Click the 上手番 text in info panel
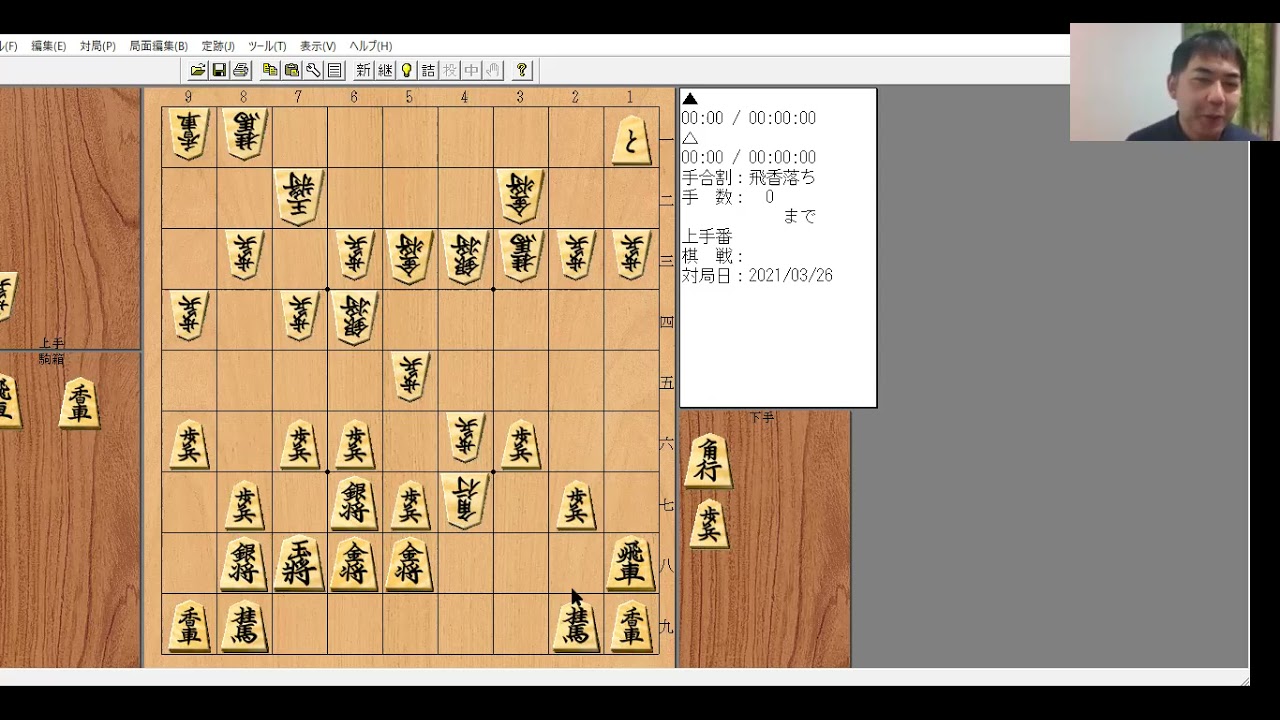Viewport: 1280px width, 720px height. 707,236
